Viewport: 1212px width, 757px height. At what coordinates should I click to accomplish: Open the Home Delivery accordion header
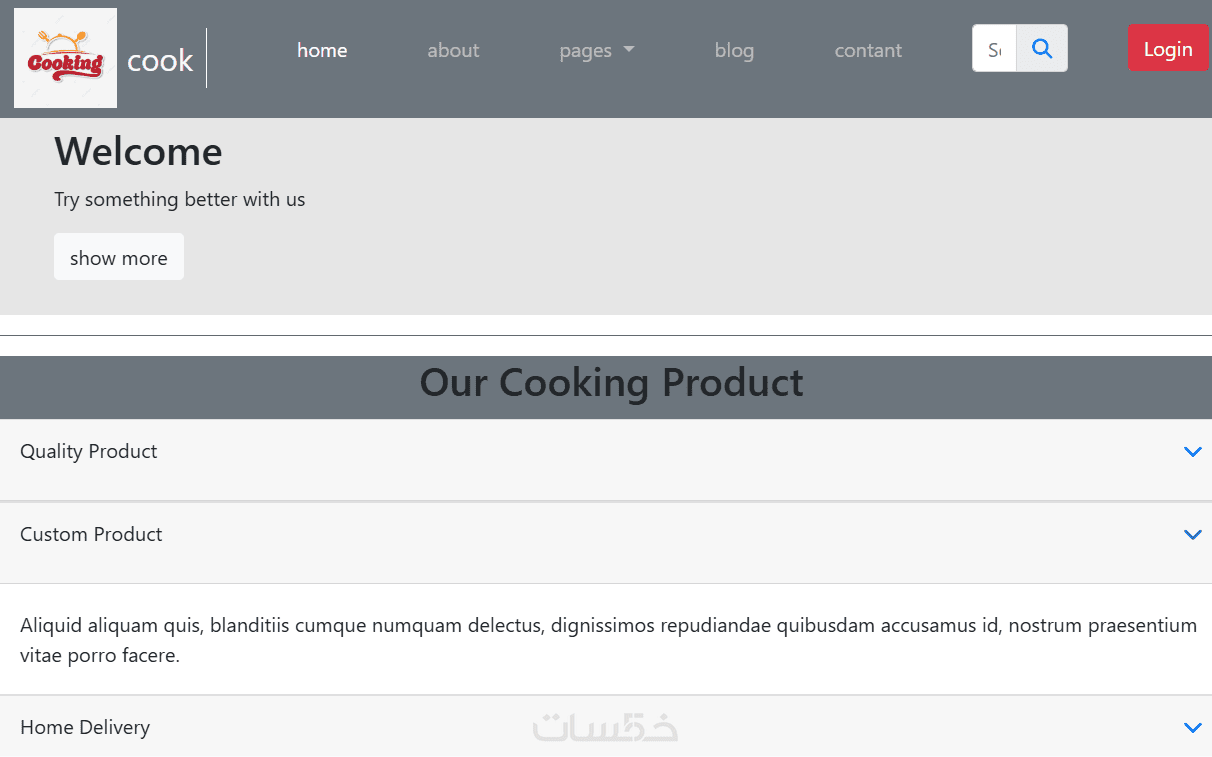click(x=85, y=728)
